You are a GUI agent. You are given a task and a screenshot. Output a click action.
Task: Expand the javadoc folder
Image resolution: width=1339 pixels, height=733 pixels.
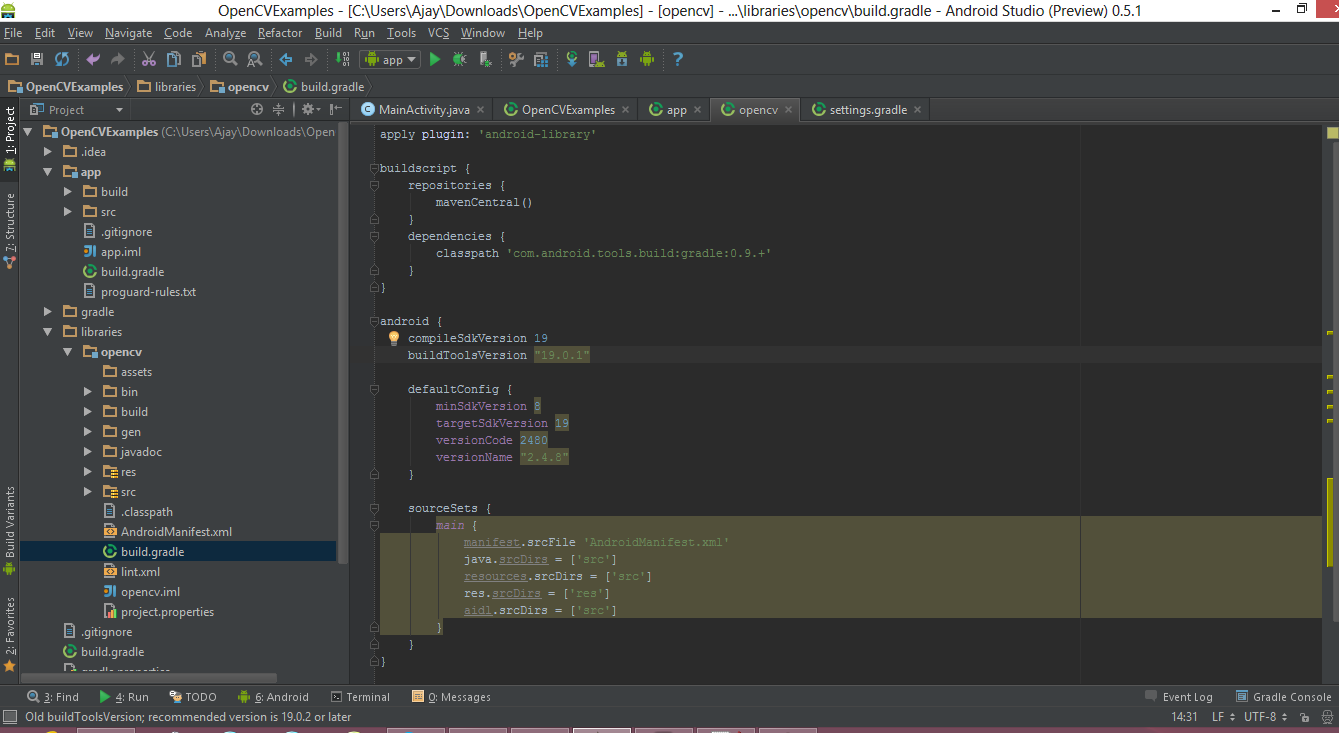tap(88, 452)
